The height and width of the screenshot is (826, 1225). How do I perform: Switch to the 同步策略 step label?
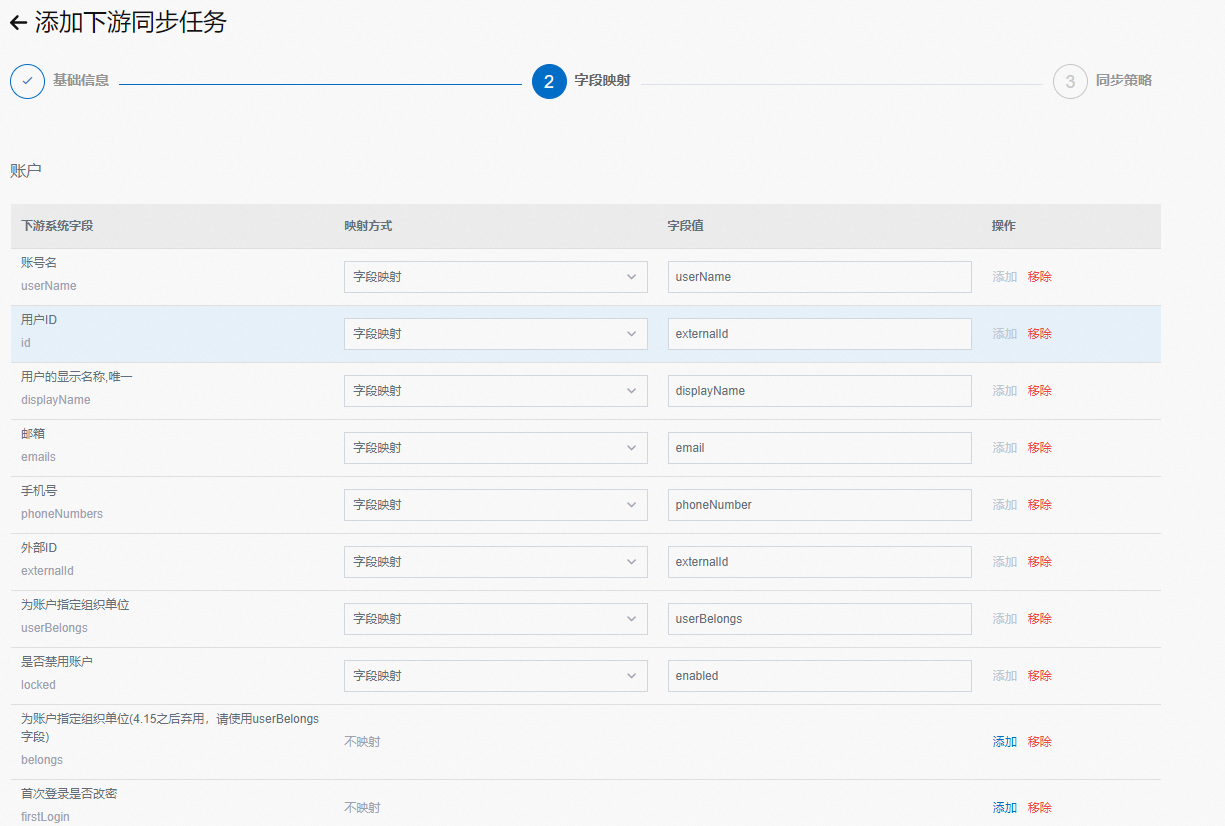pyautogui.click(x=1123, y=81)
